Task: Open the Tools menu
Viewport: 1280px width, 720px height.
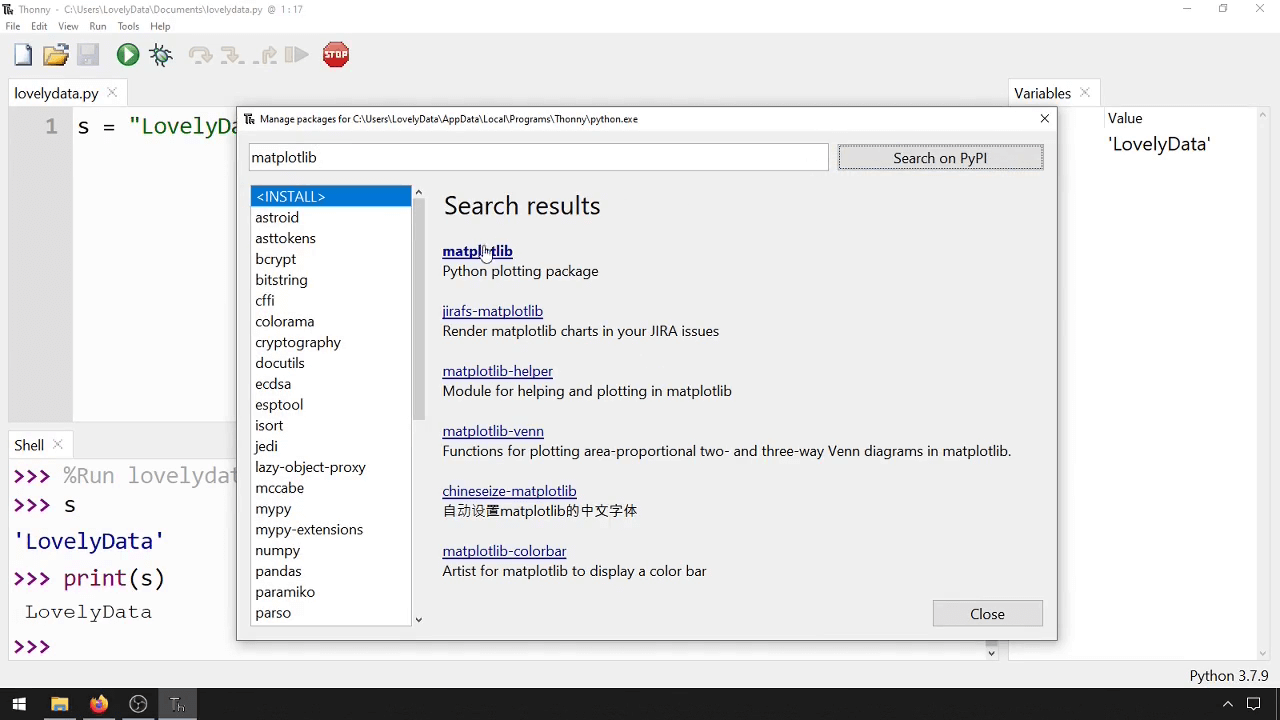Action: 127,26
